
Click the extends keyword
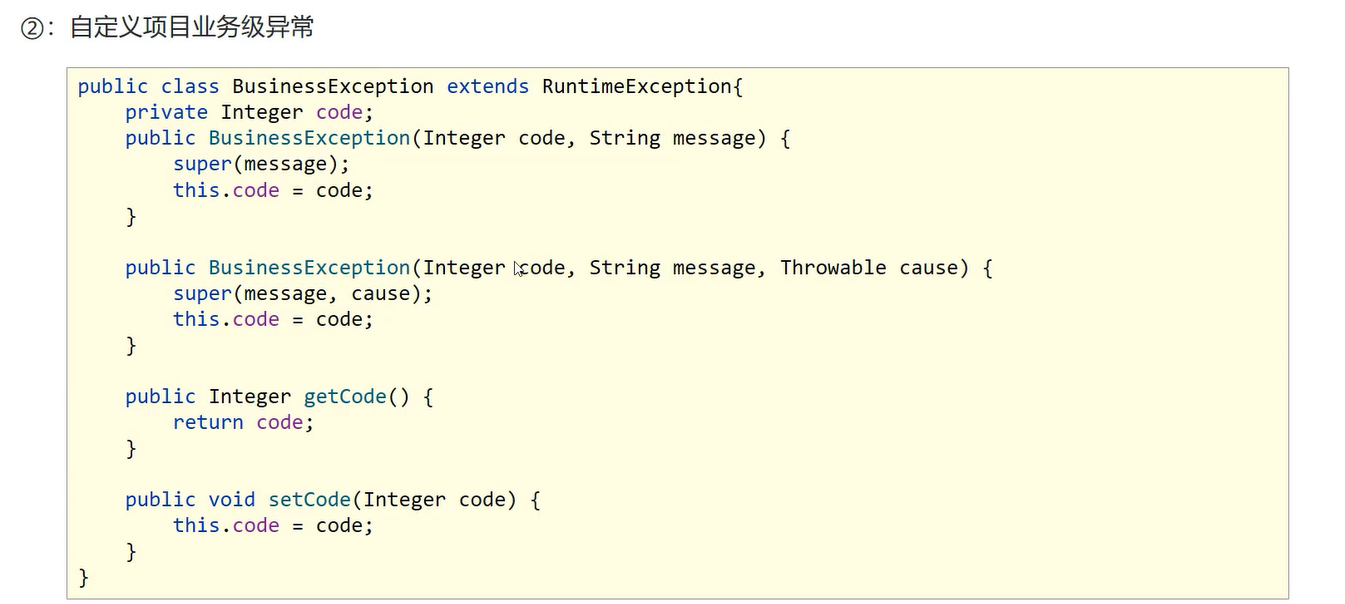pyautogui.click(x=487, y=87)
